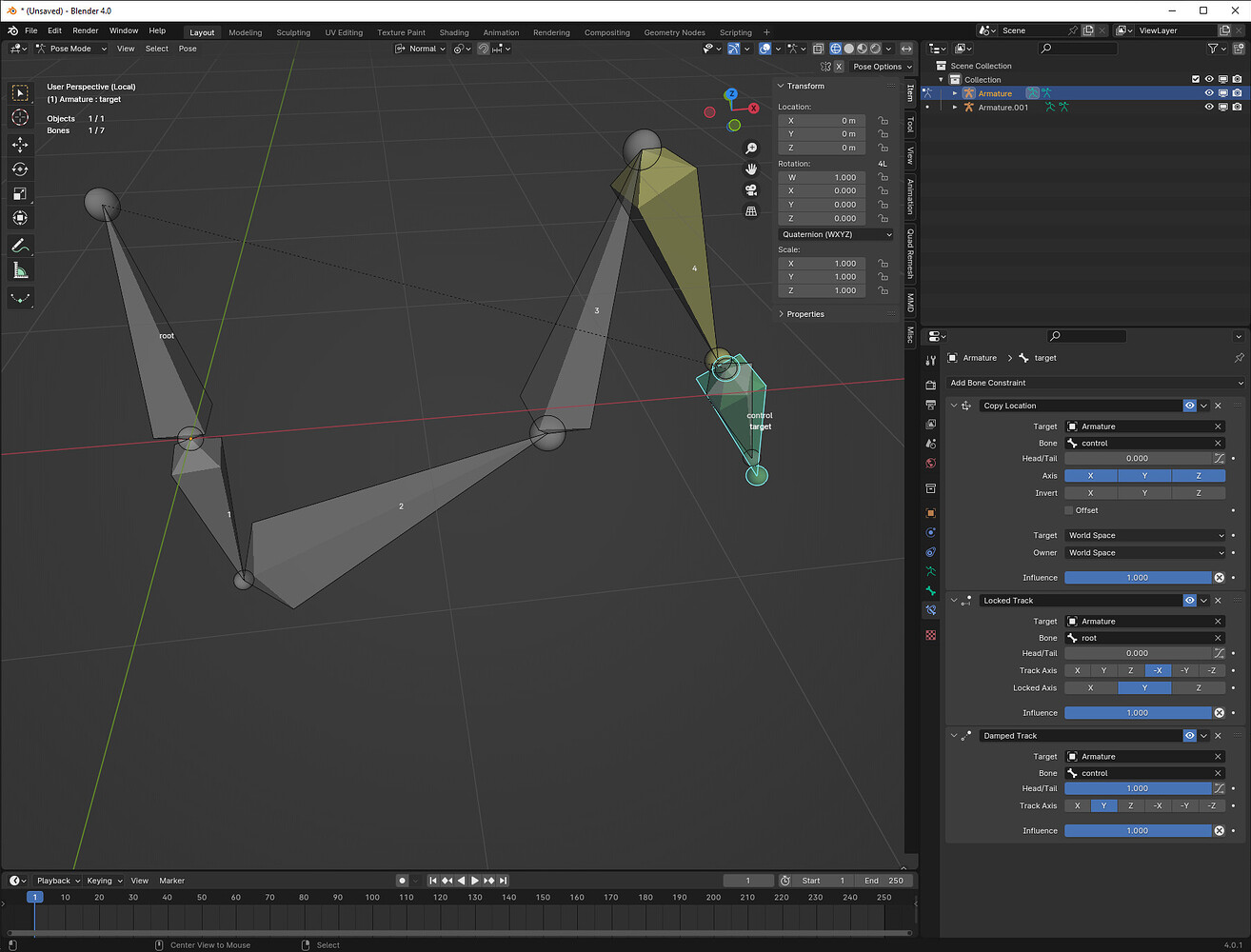Activate the Move tool
1251x952 pixels.
[x=20, y=145]
